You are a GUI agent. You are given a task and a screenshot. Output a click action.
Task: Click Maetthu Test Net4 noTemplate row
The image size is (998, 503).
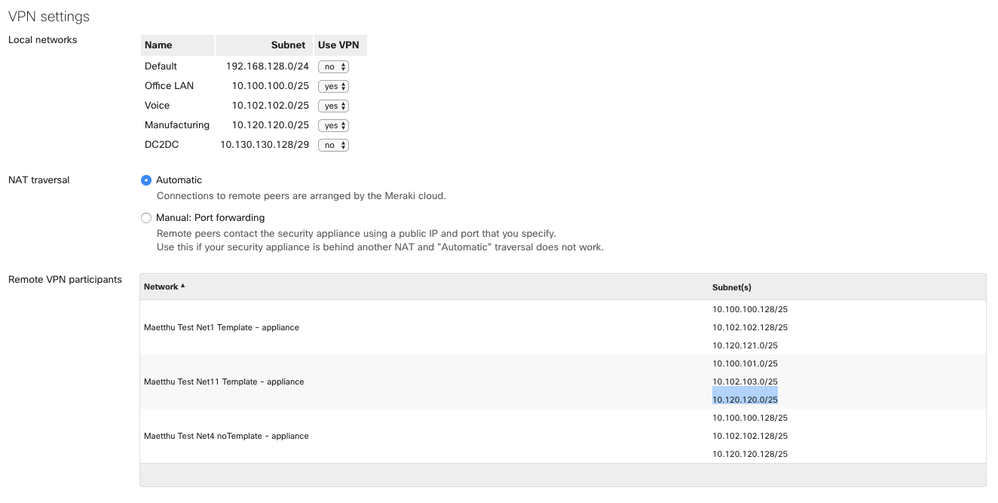(x=226, y=436)
